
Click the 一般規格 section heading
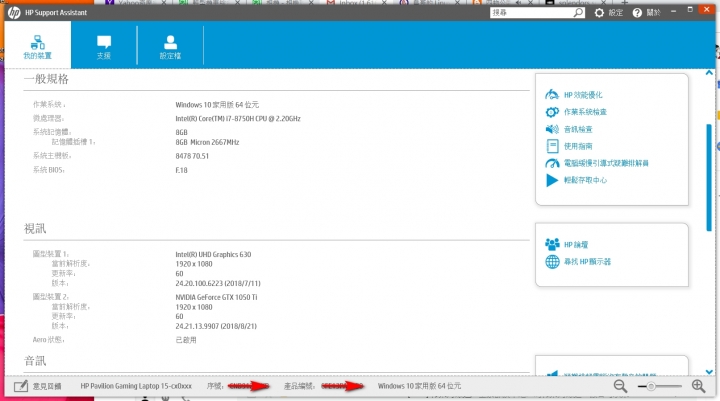pos(46,79)
